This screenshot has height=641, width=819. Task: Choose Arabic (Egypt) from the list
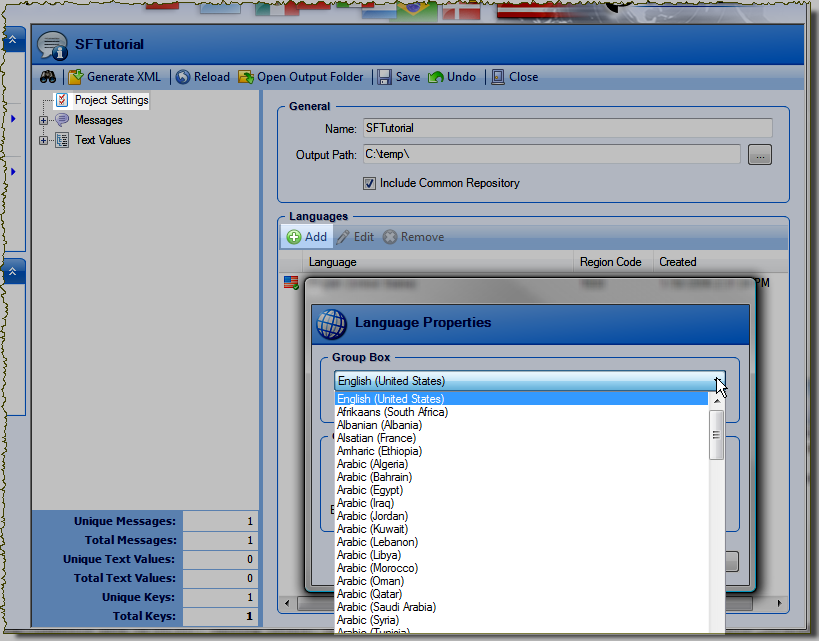[x=370, y=490]
